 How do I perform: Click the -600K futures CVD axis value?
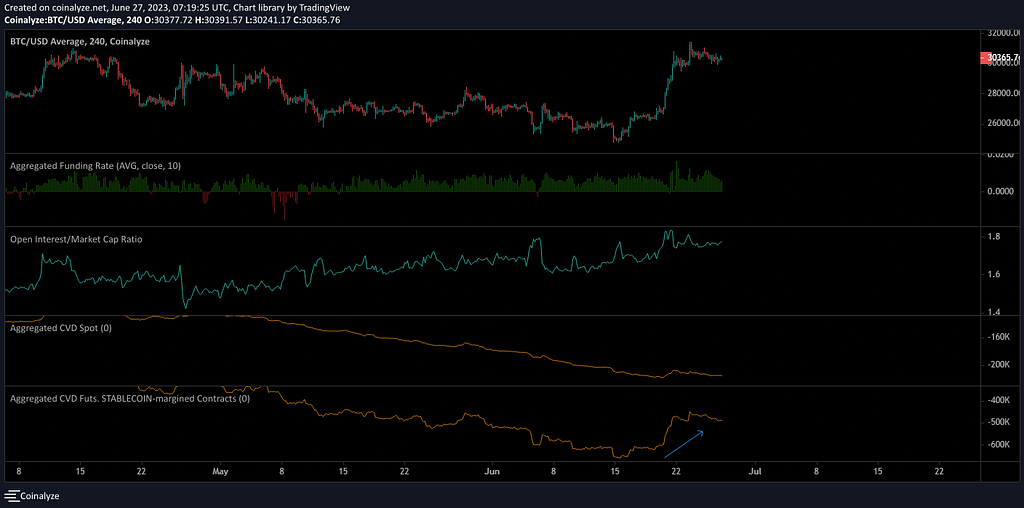999,445
